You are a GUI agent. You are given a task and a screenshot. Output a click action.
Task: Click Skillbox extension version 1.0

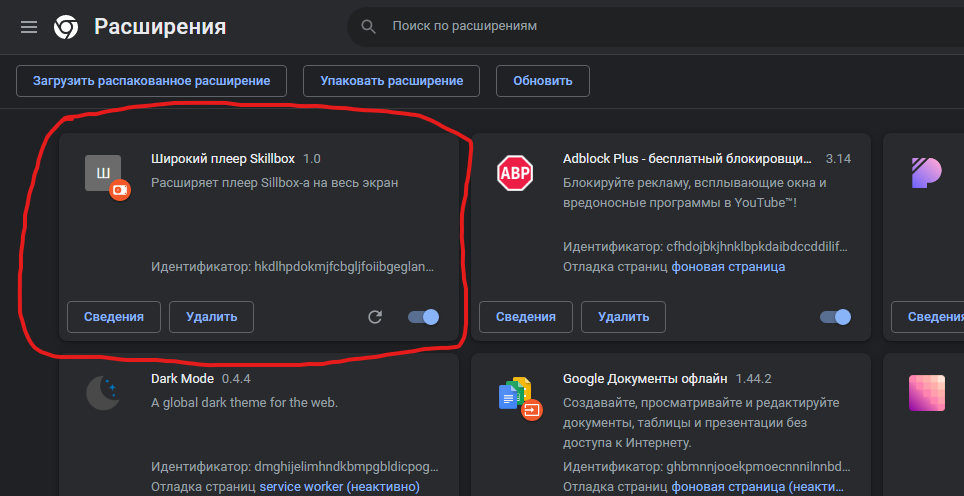tap(312, 159)
